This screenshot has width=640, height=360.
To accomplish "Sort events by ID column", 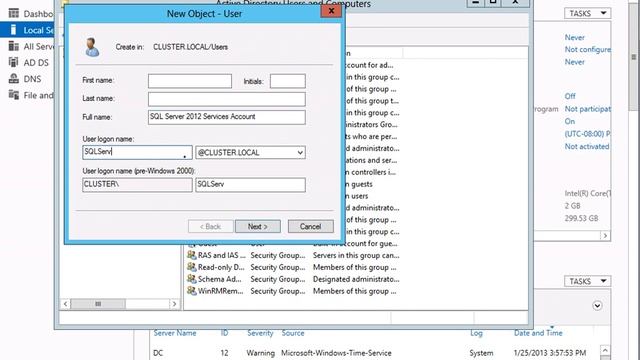I will click(x=224, y=333).
